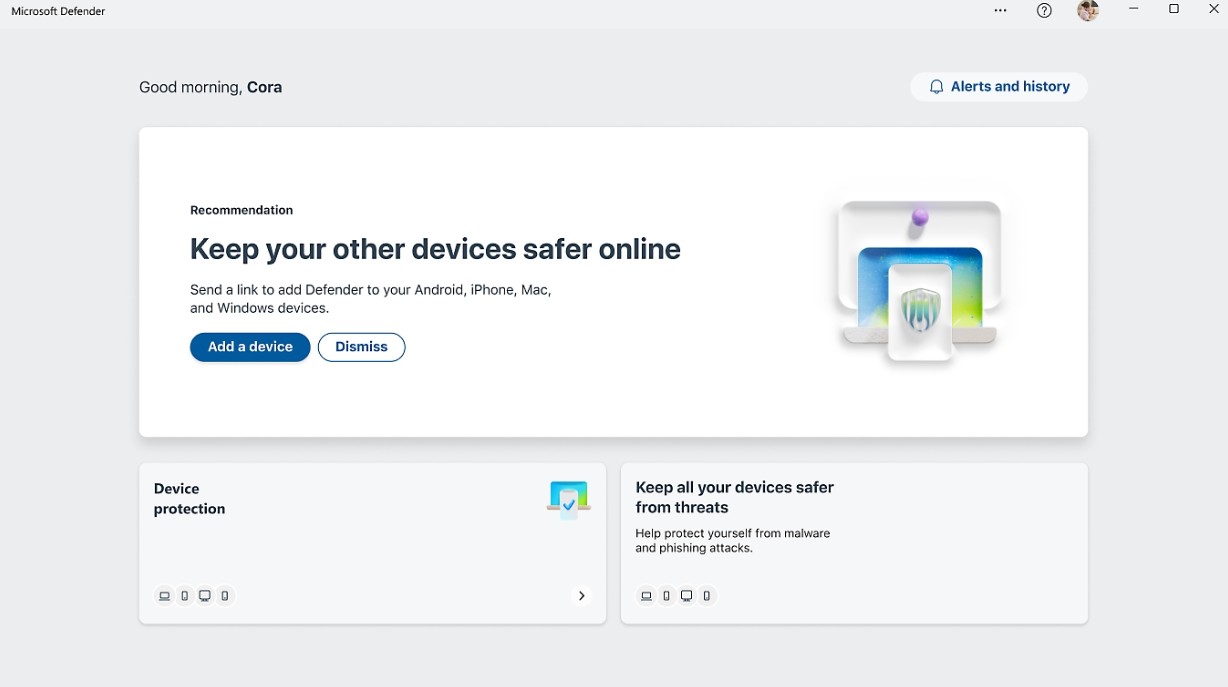Click the Good morning, Cora greeting
The image size is (1228, 687).
click(210, 87)
